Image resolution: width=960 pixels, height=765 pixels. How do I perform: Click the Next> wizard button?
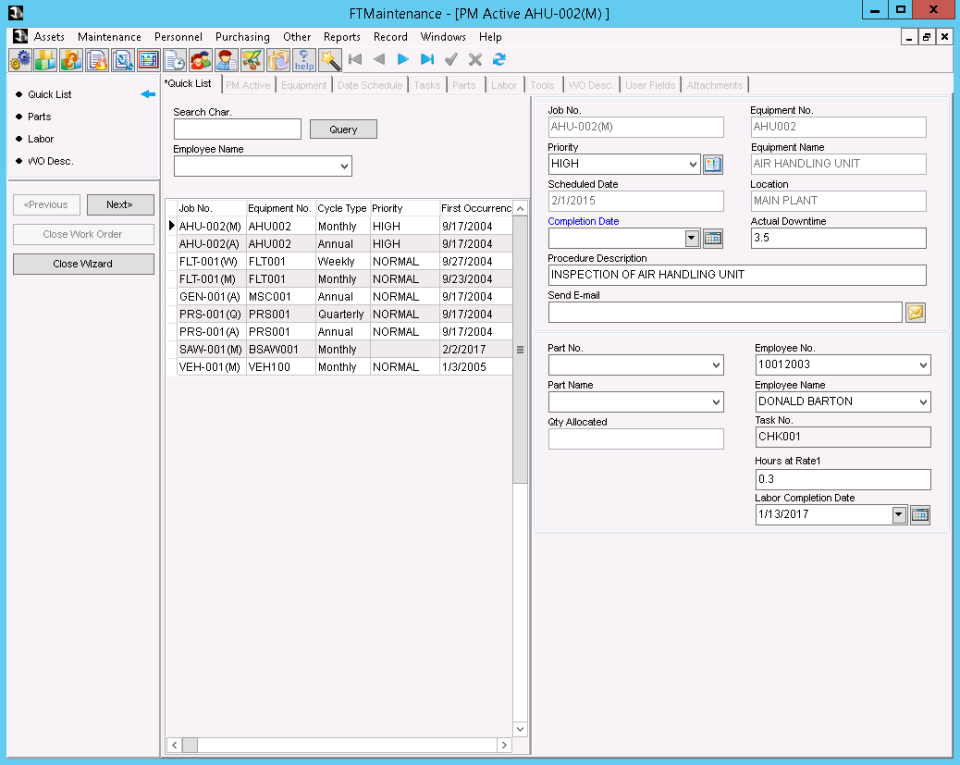120,204
